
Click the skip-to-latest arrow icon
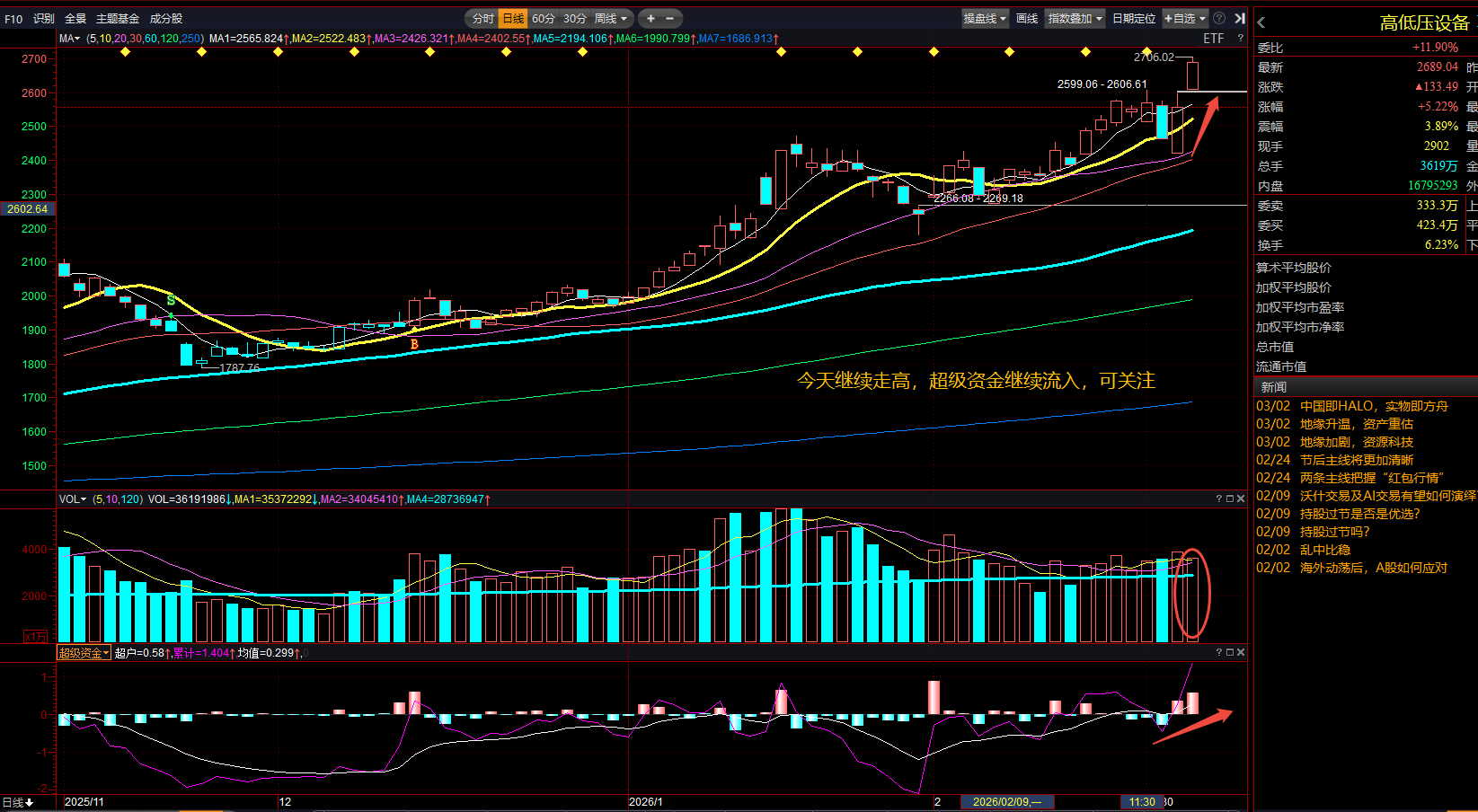click(1239, 18)
